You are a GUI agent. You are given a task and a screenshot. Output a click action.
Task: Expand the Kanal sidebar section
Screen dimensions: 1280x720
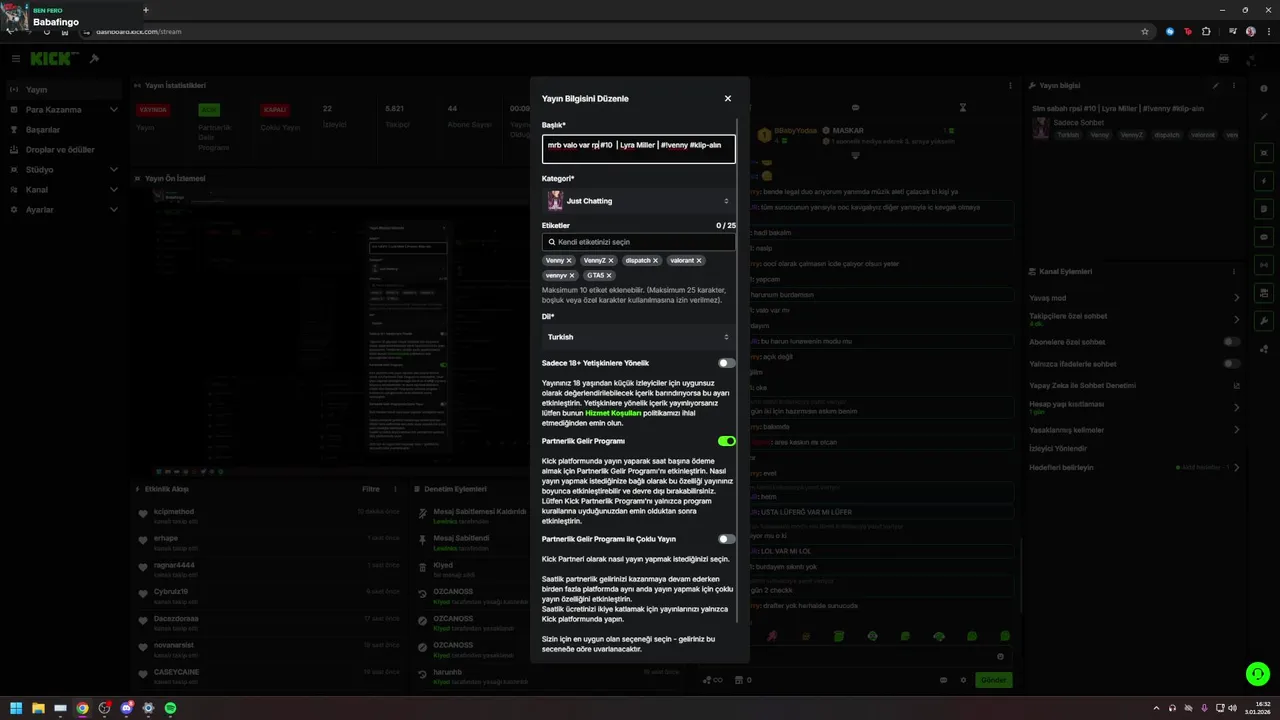point(64,190)
